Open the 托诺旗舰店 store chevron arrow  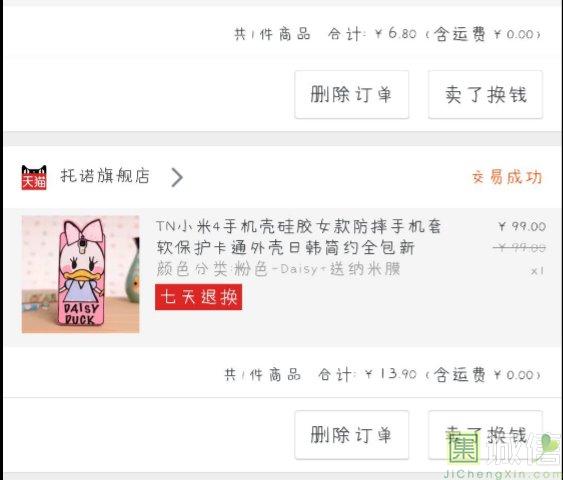(x=177, y=177)
